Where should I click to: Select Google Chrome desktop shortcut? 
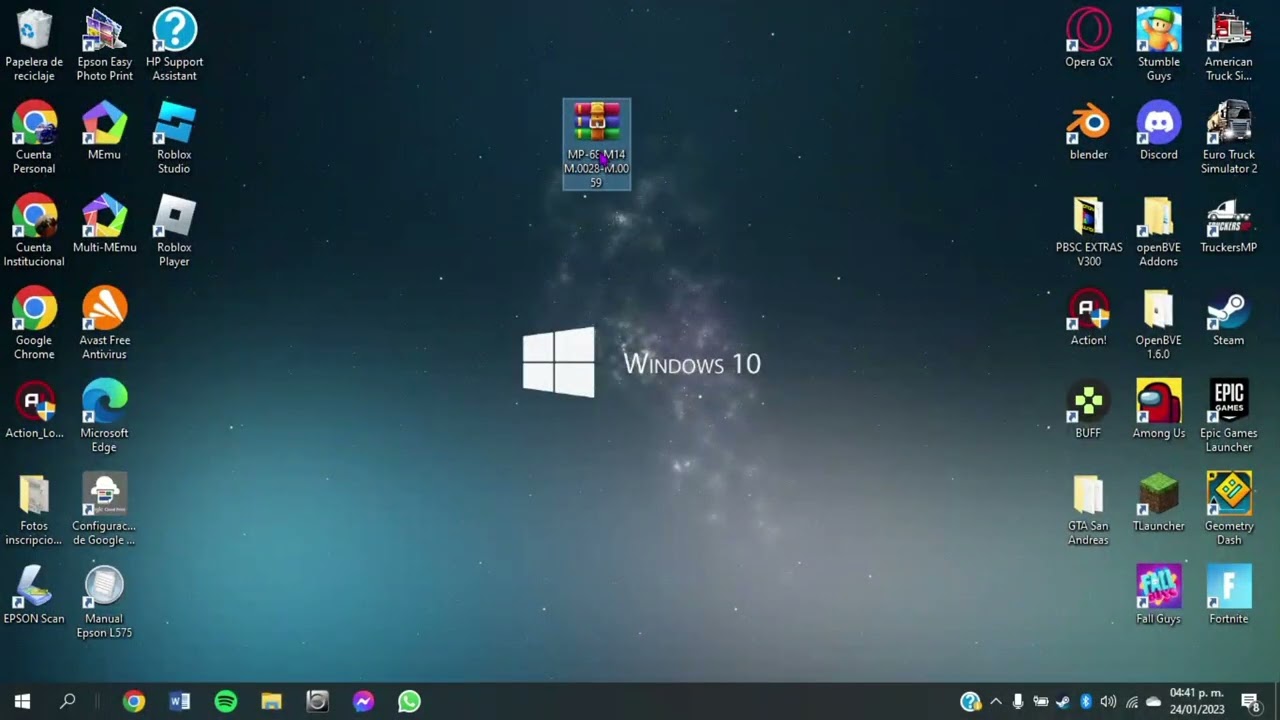pos(34,324)
